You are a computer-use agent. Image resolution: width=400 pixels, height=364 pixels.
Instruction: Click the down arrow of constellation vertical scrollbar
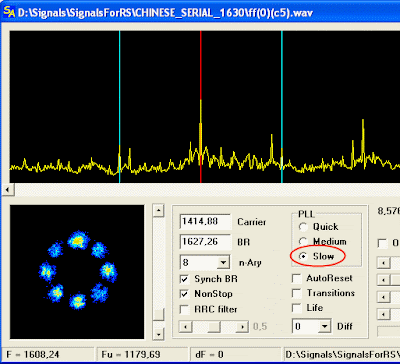158,334
